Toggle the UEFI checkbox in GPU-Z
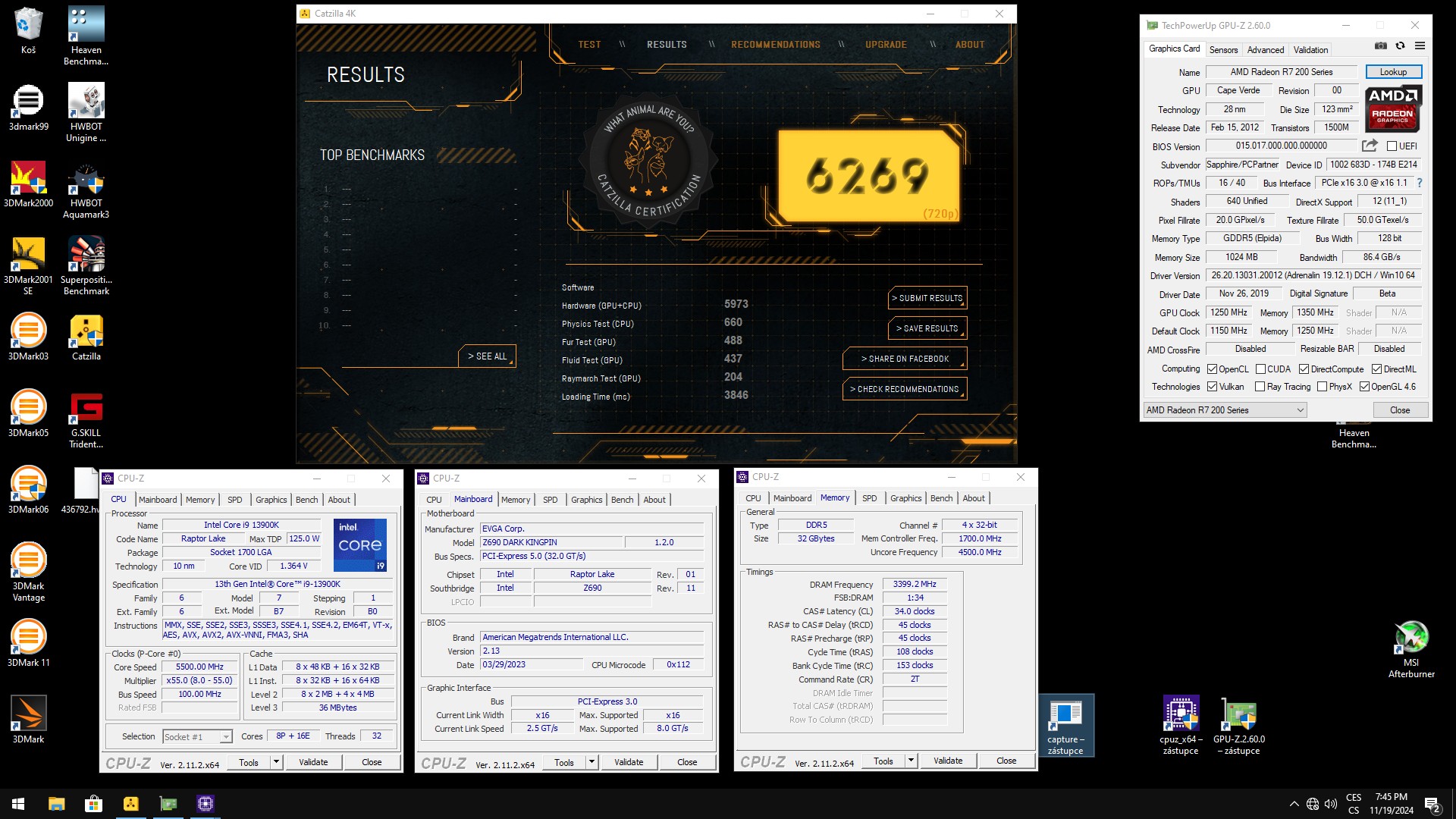1456x819 pixels. pyautogui.click(x=1392, y=146)
